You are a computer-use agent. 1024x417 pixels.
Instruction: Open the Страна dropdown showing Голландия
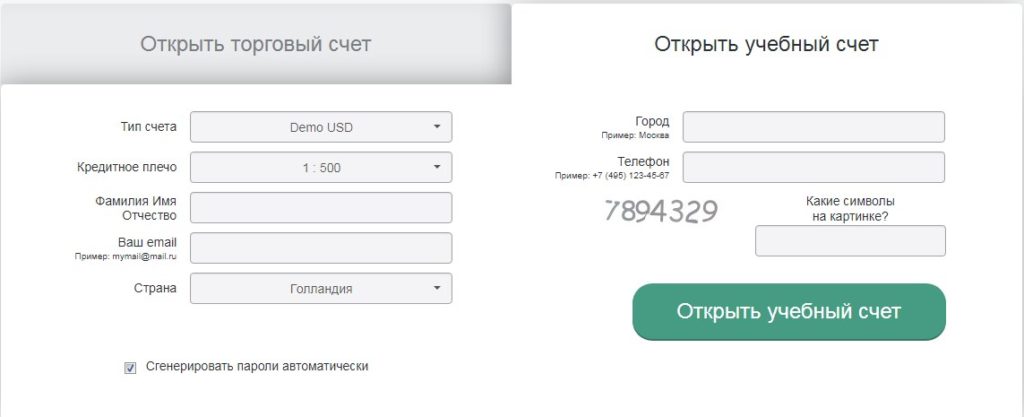321,288
